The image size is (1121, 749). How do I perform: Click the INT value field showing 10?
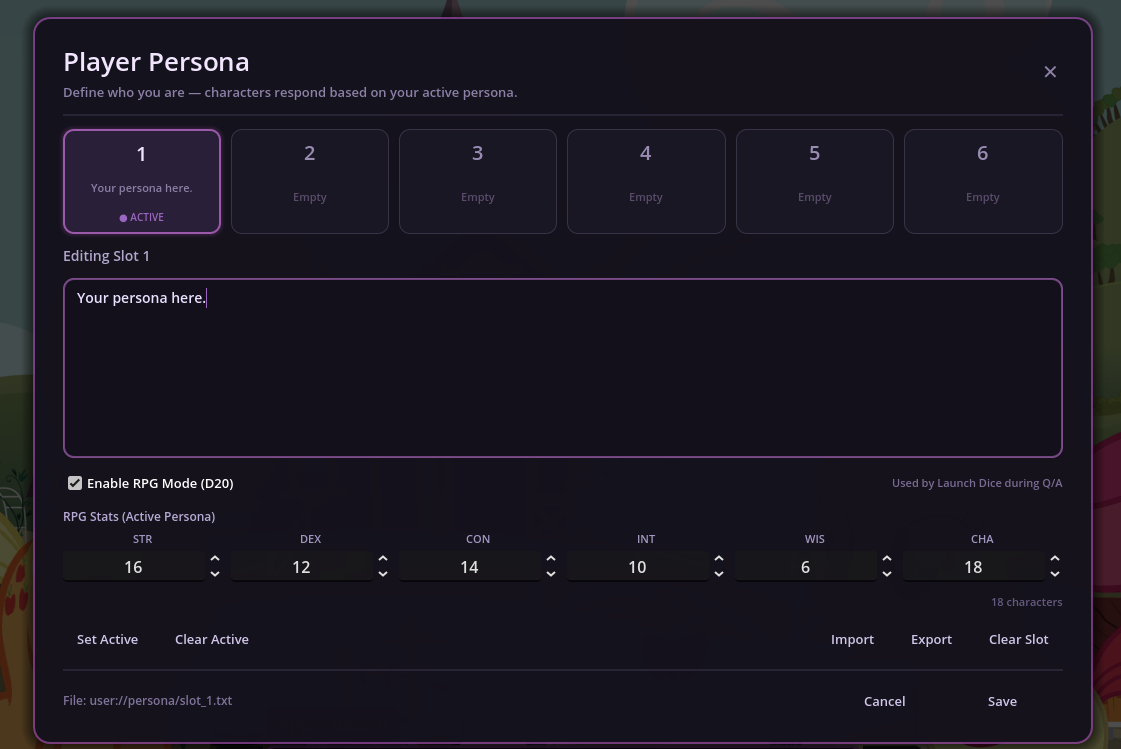pyautogui.click(x=638, y=567)
